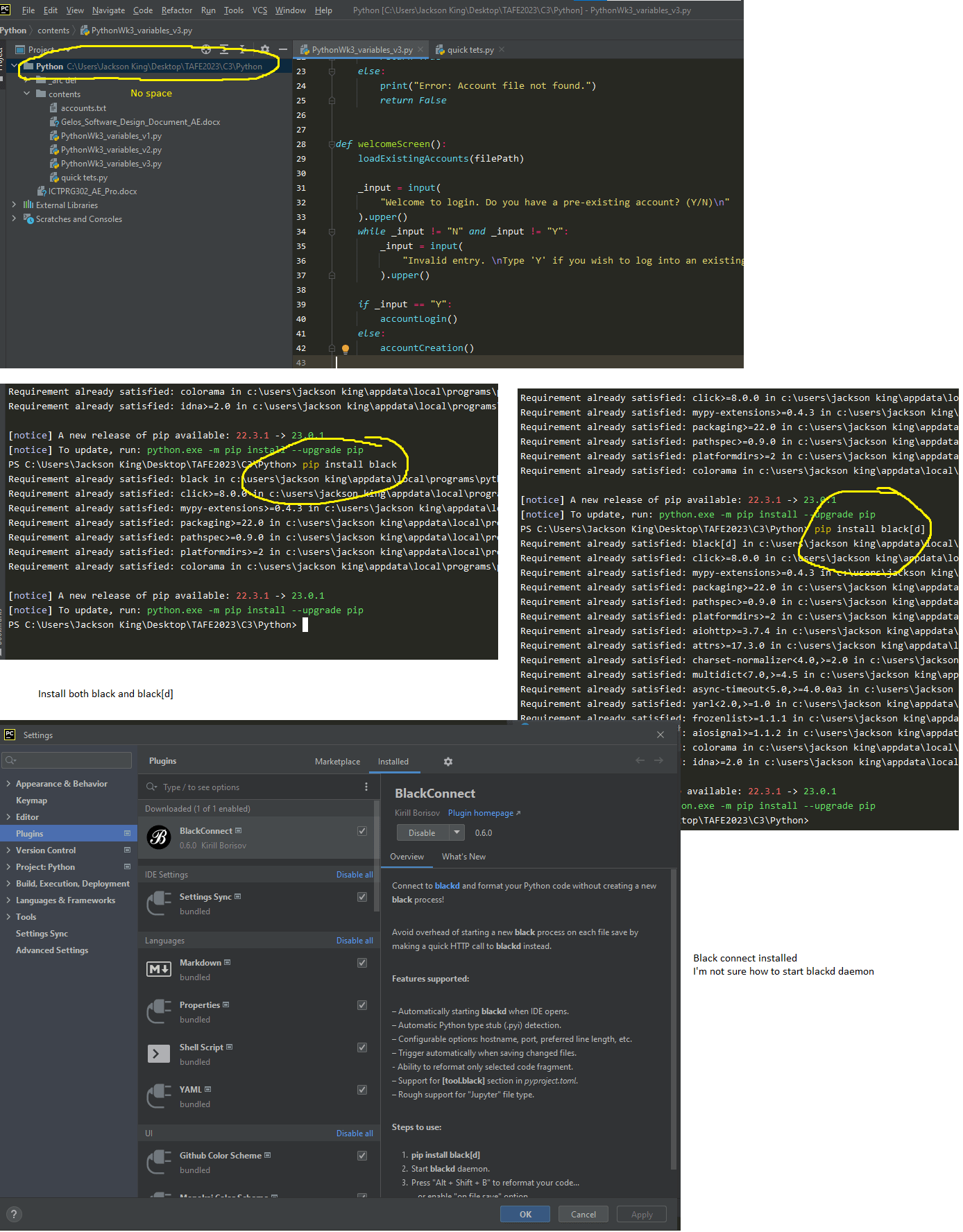Open the plugin search three-dot options

[366, 787]
